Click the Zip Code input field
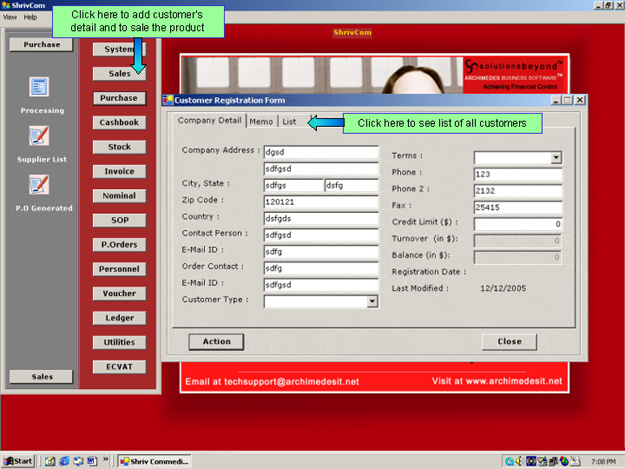The width and height of the screenshot is (625, 469). [x=320, y=202]
